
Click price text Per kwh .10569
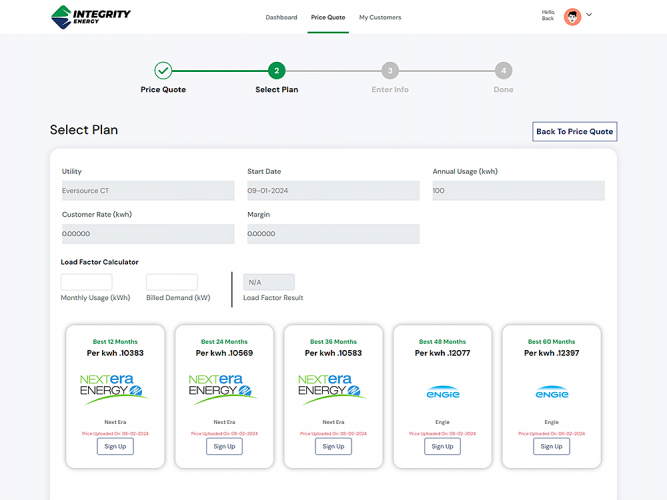point(224,353)
